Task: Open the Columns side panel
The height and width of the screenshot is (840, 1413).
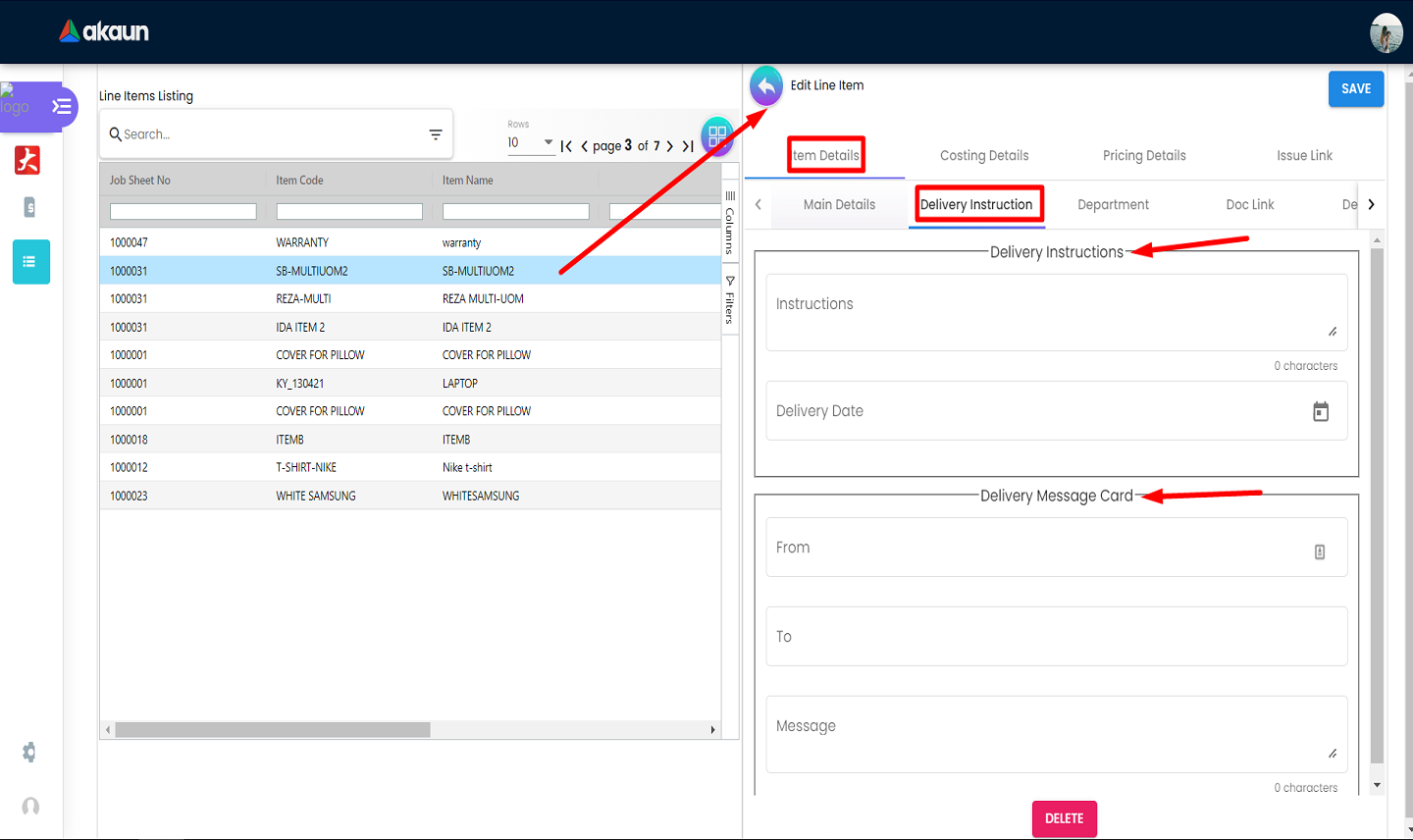Action: coord(730,223)
